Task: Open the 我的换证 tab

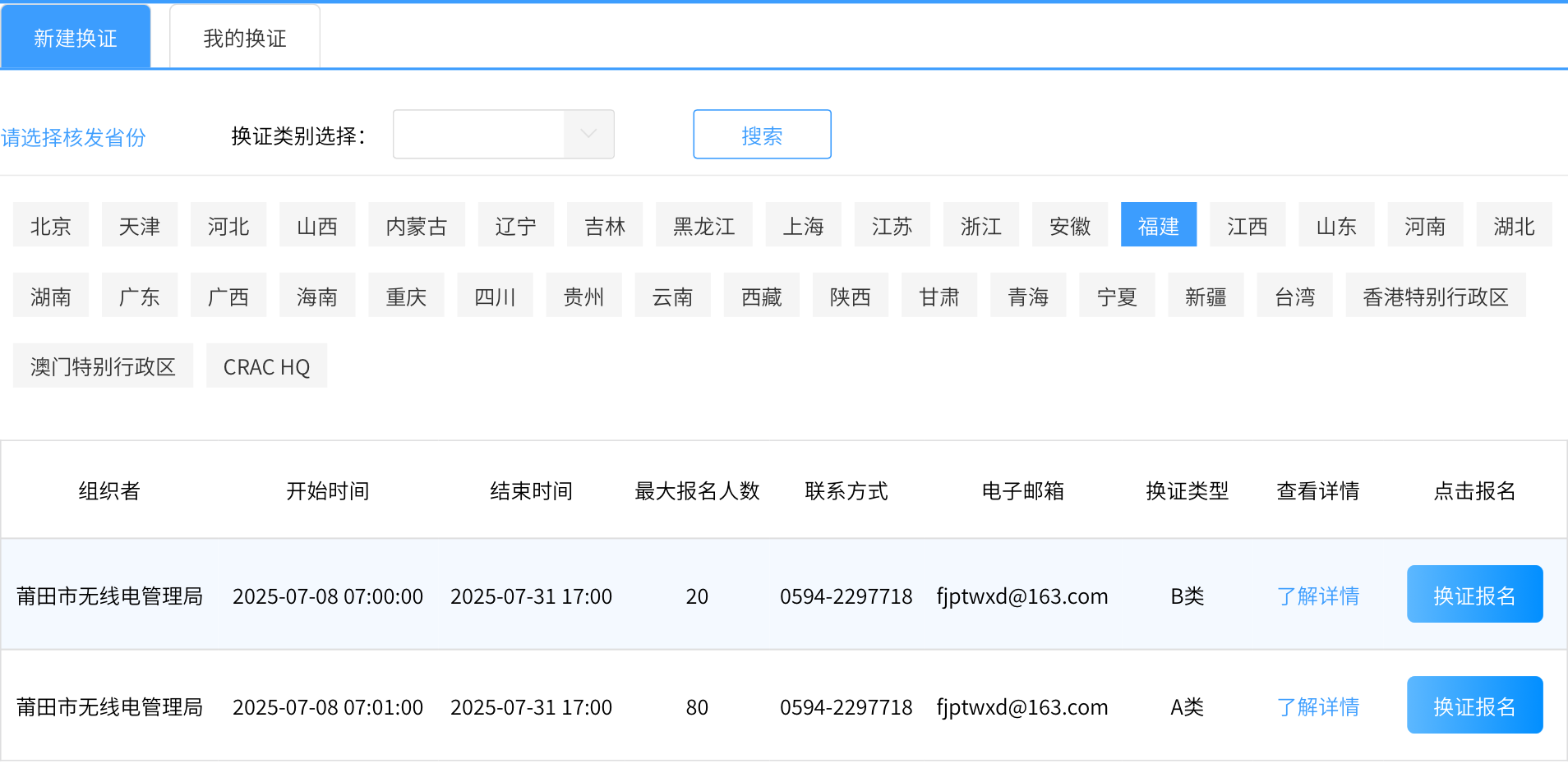Action: (x=245, y=38)
